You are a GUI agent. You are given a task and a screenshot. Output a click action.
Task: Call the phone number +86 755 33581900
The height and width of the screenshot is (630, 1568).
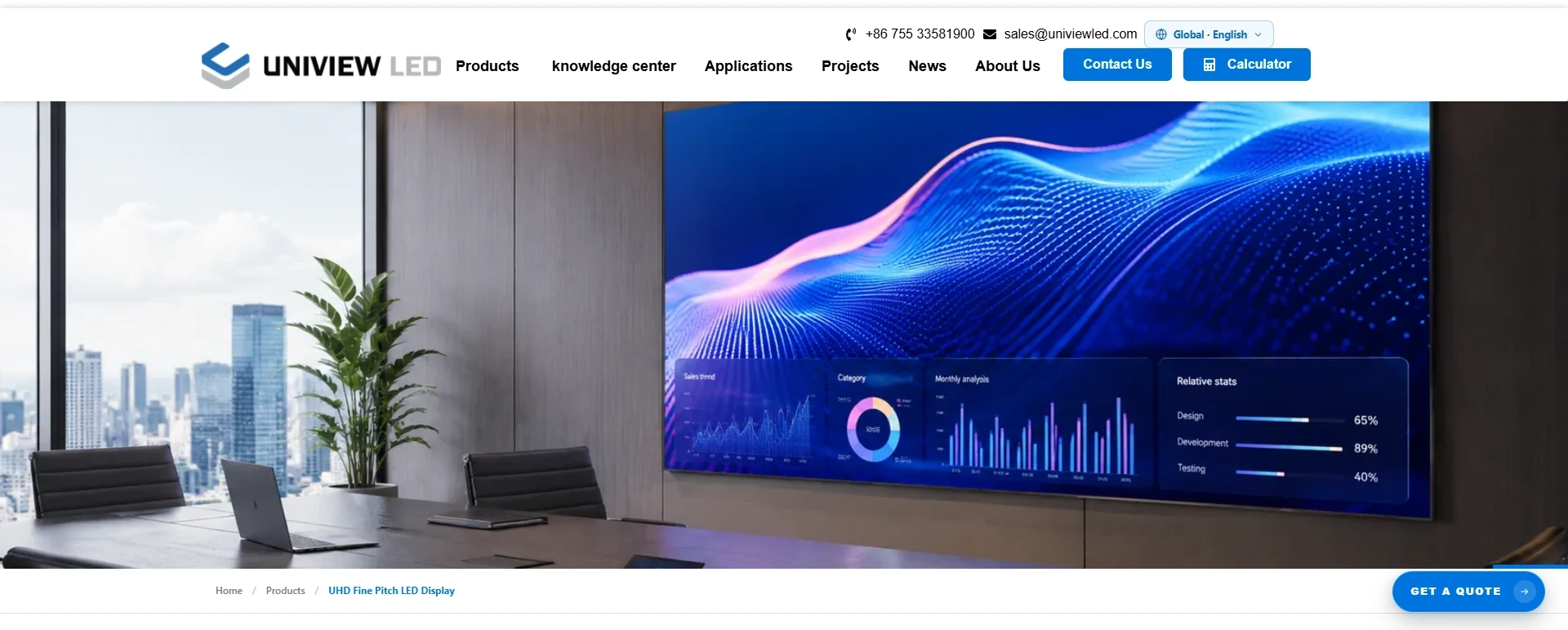click(920, 34)
